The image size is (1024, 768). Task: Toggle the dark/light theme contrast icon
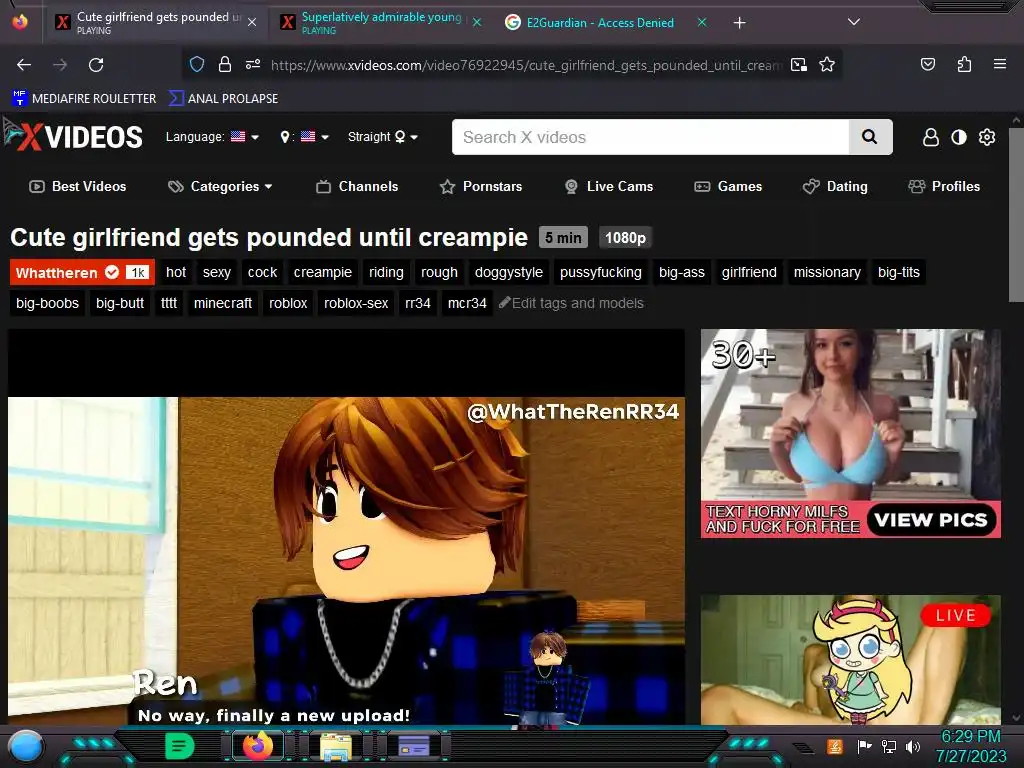tap(959, 137)
